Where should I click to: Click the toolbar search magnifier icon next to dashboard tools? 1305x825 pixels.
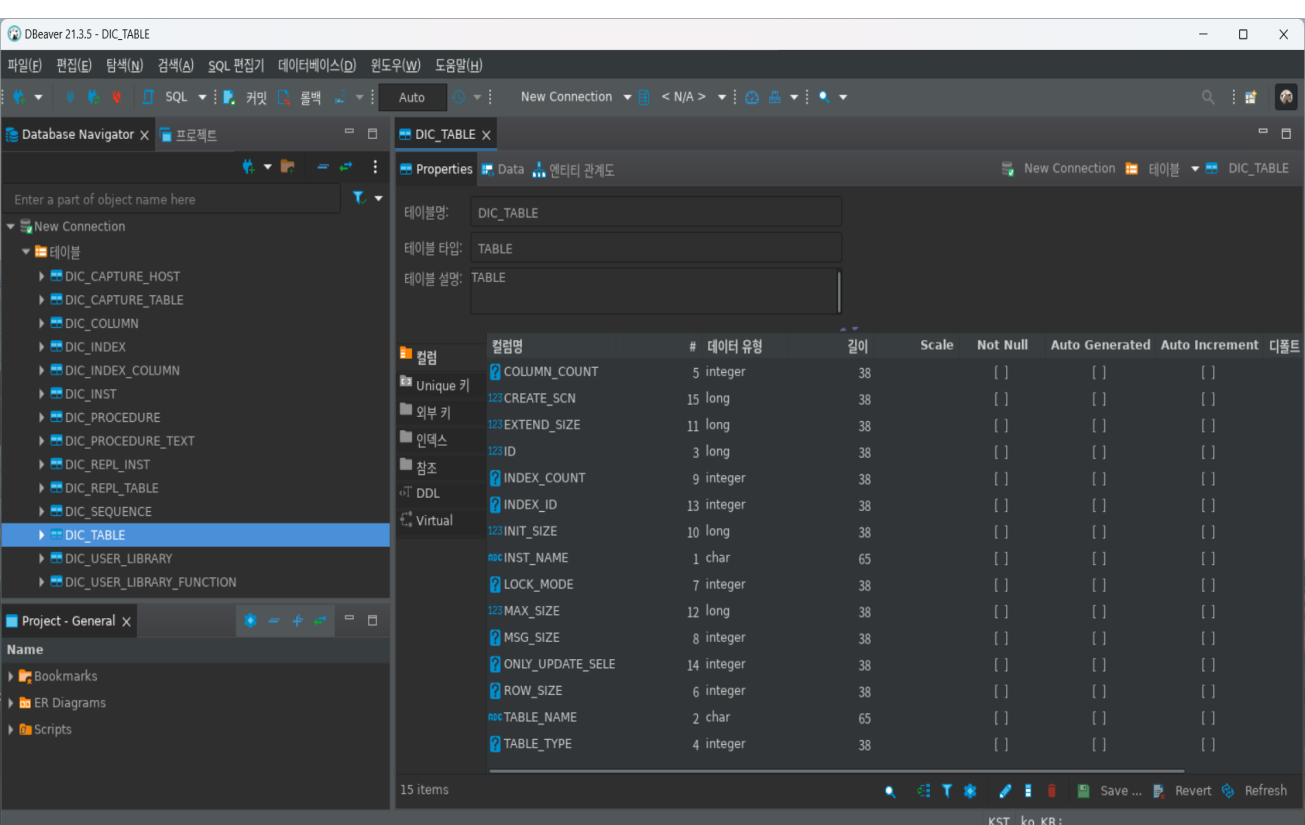click(824, 97)
